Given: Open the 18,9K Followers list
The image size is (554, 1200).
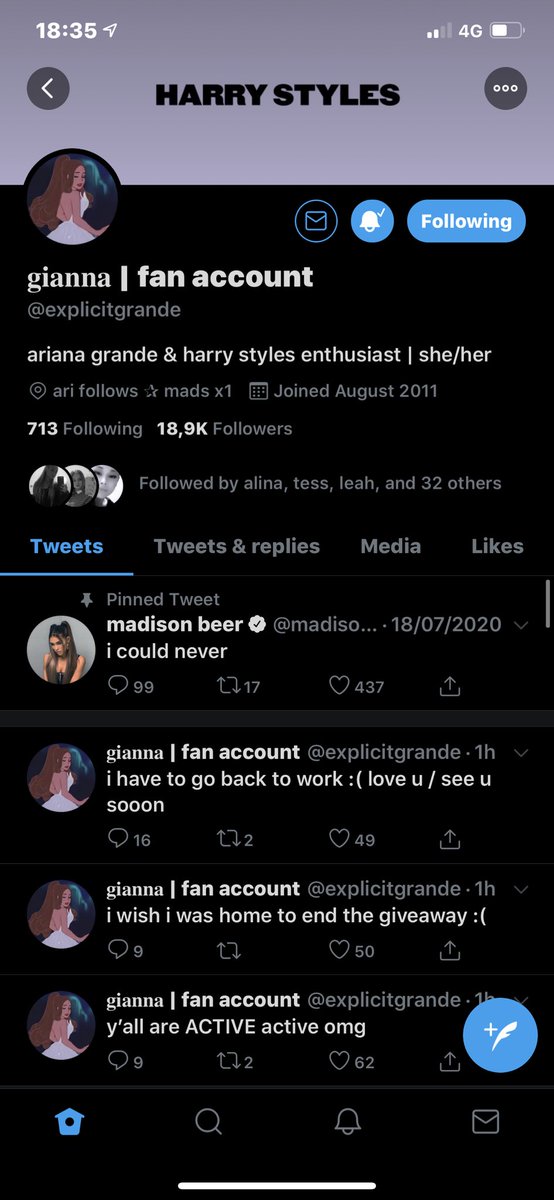Looking at the screenshot, I should tap(224, 429).
